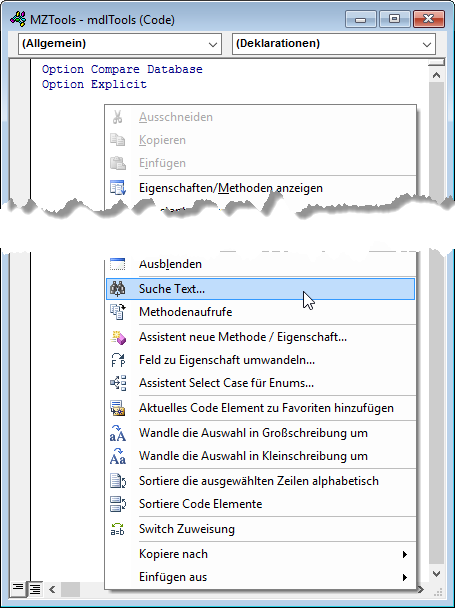Open Einfügen aus menu entry

pos(260,577)
